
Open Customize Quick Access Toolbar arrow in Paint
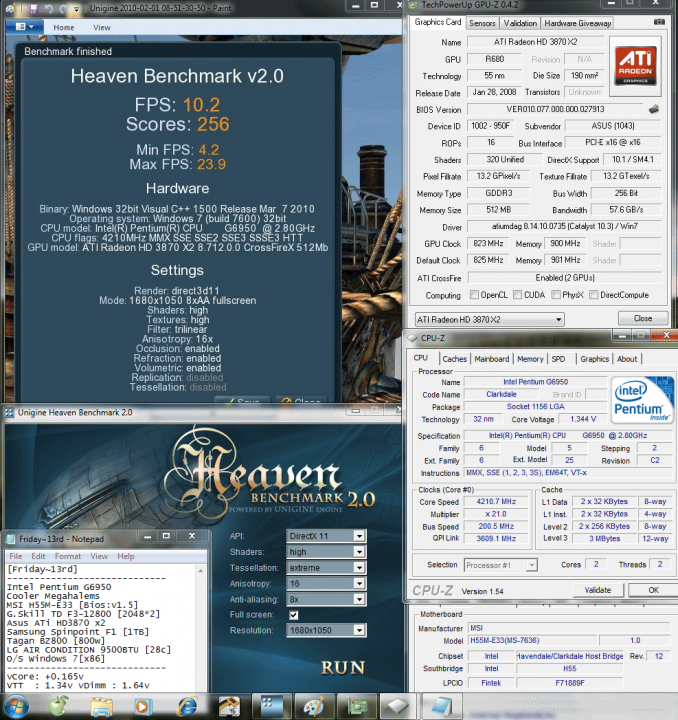(76, 8)
